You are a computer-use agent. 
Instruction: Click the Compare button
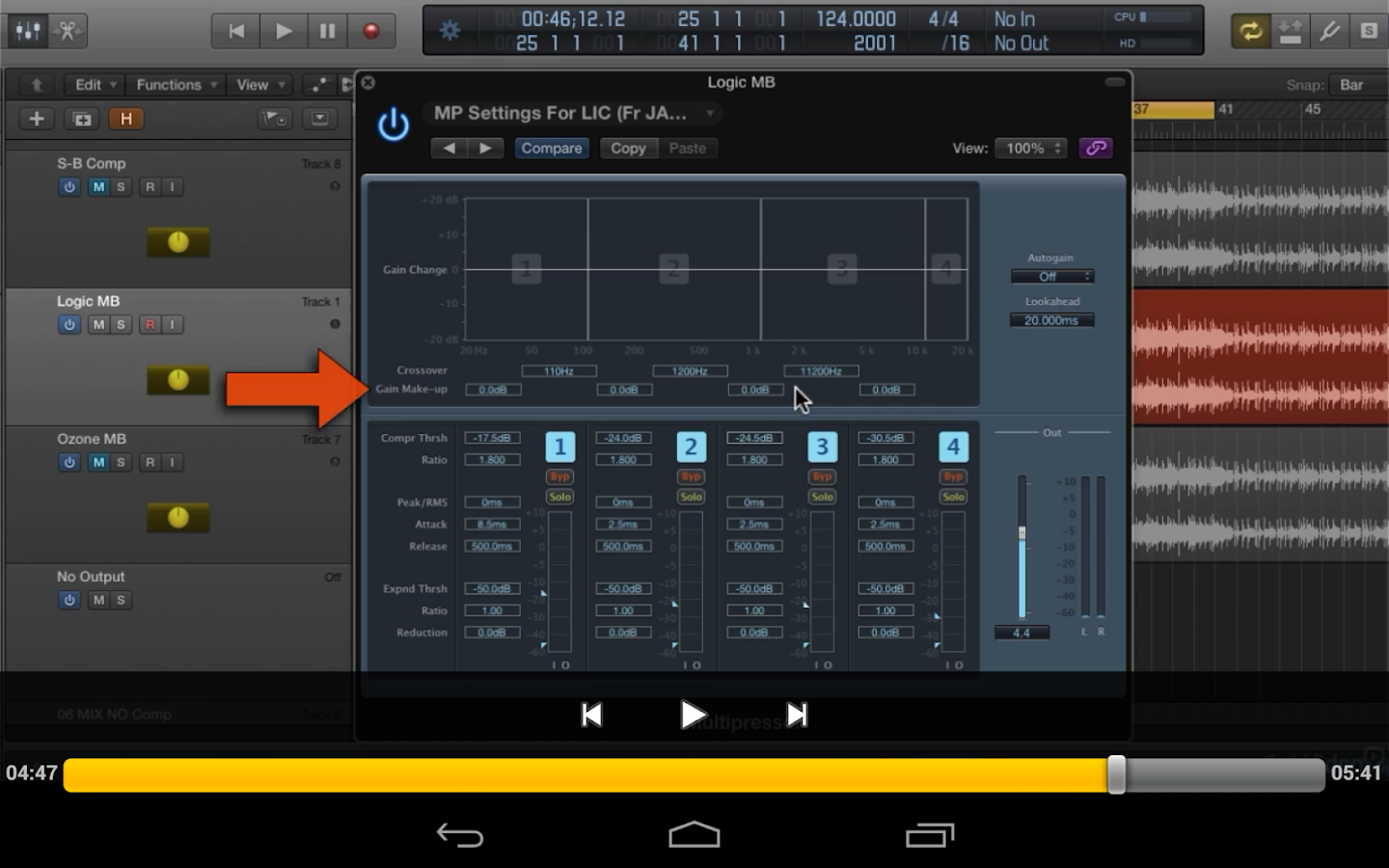tap(552, 149)
